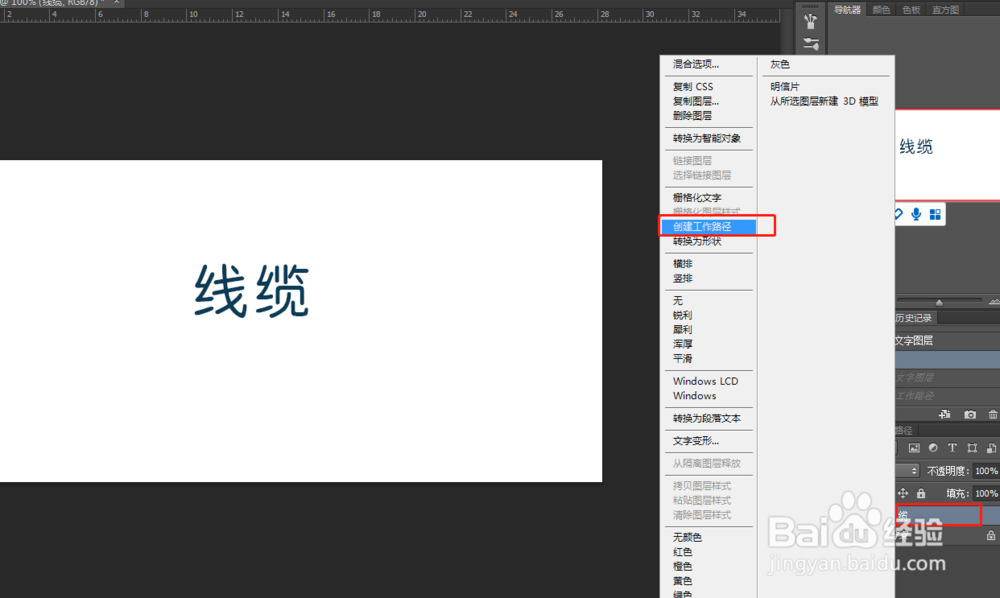Filter layers by adjustment layer icon

(x=933, y=448)
